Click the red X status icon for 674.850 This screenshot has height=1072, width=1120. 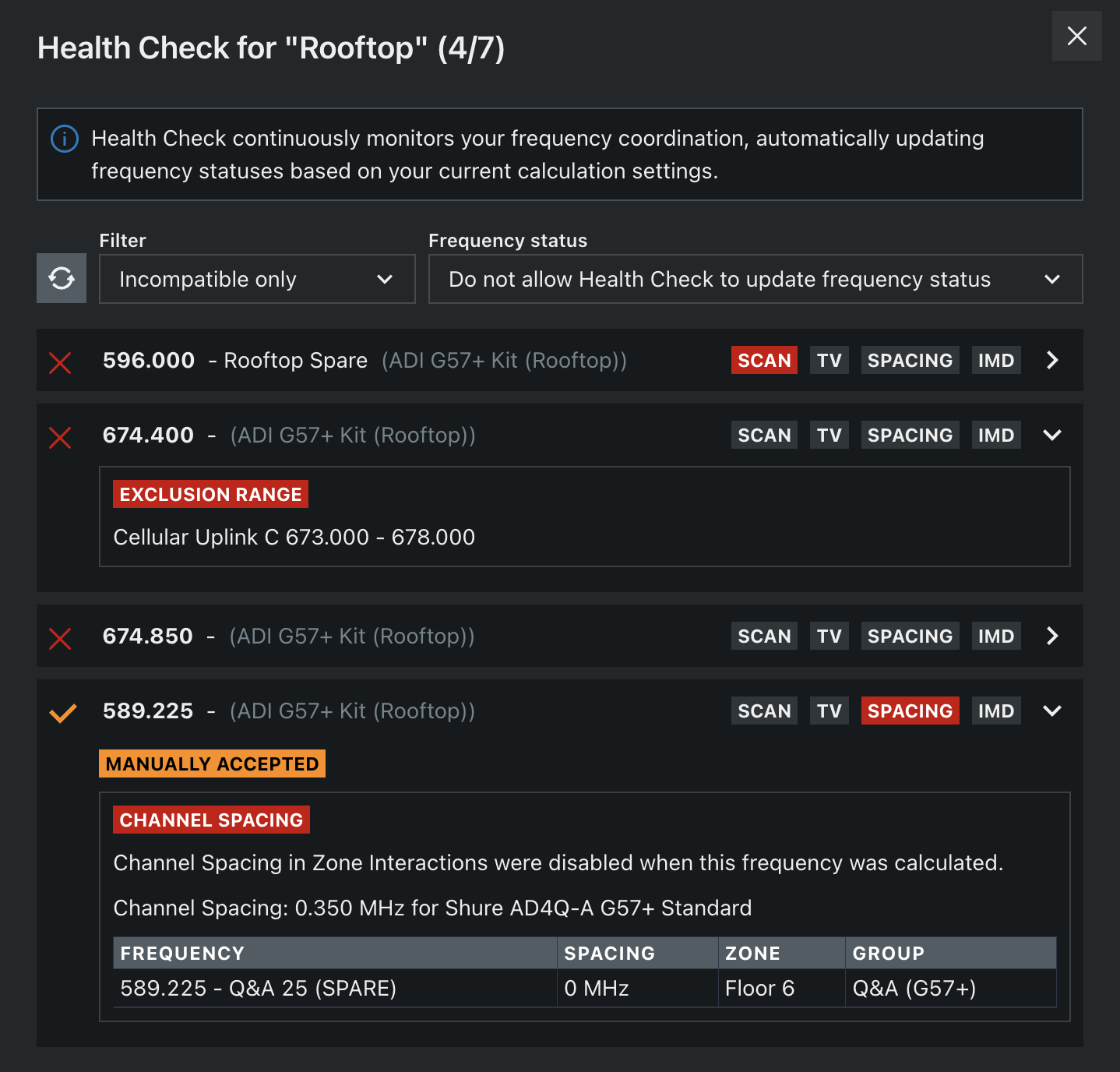pyautogui.click(x=60, y=637)
